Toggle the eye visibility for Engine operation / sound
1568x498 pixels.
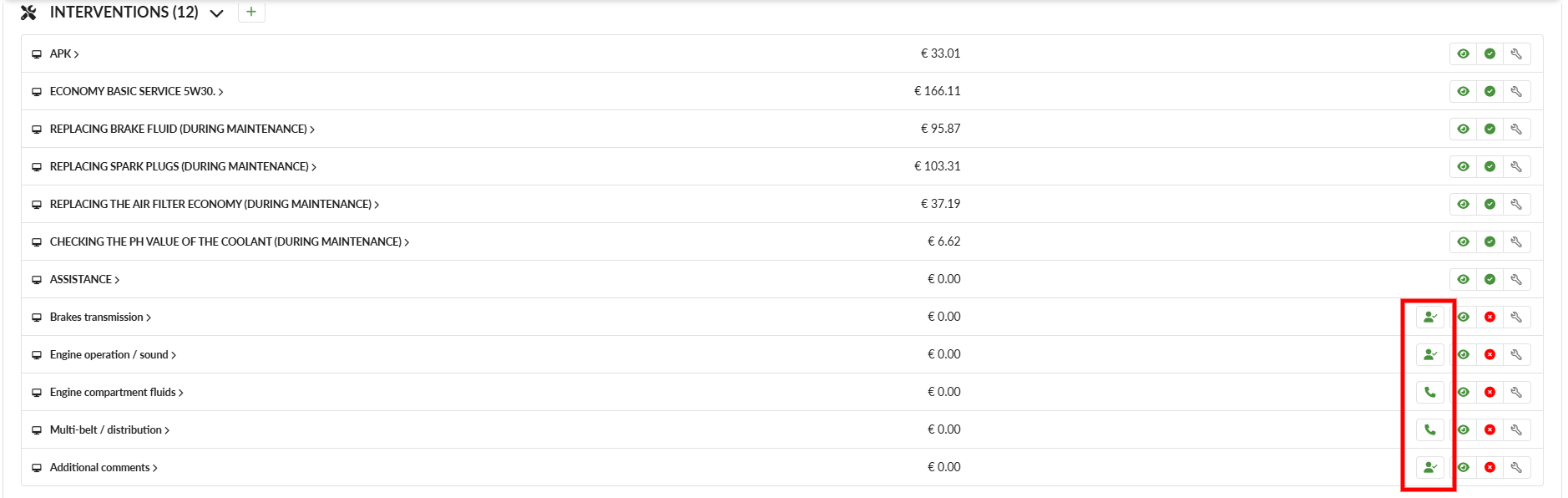pyautogui.click(x=1463, y=354)
